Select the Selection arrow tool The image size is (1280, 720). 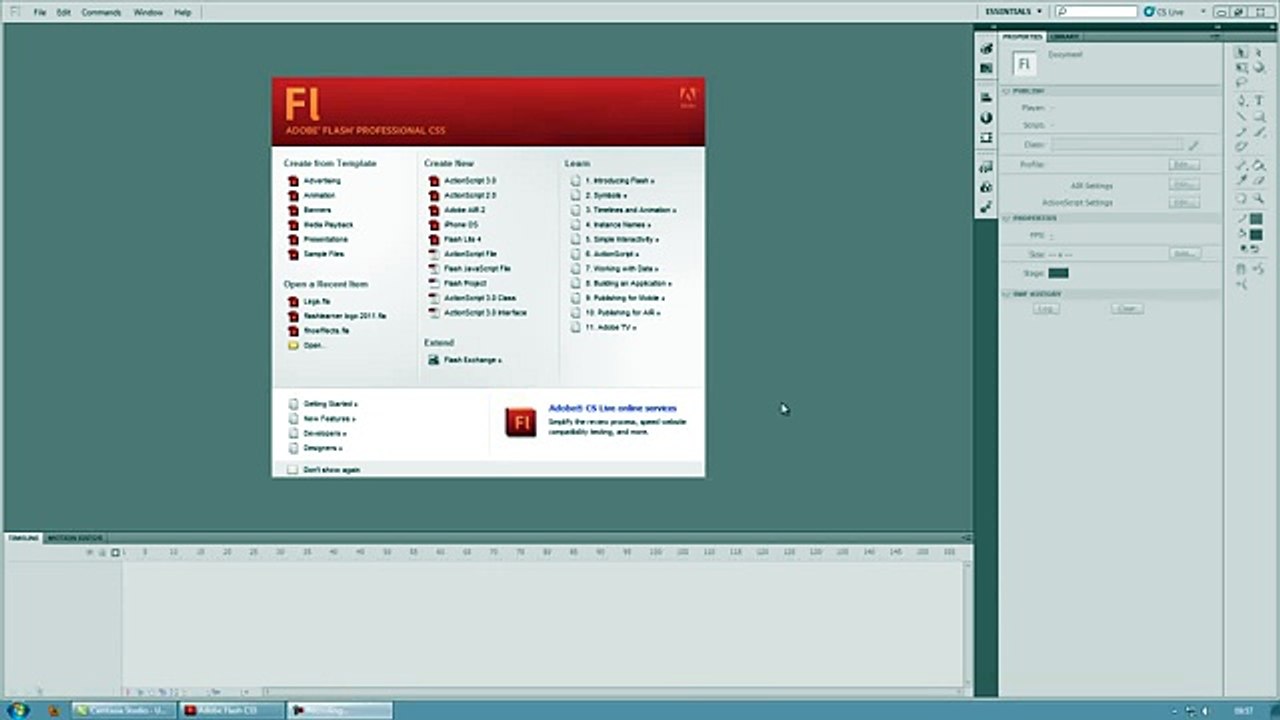click(x=1241, y=52)
